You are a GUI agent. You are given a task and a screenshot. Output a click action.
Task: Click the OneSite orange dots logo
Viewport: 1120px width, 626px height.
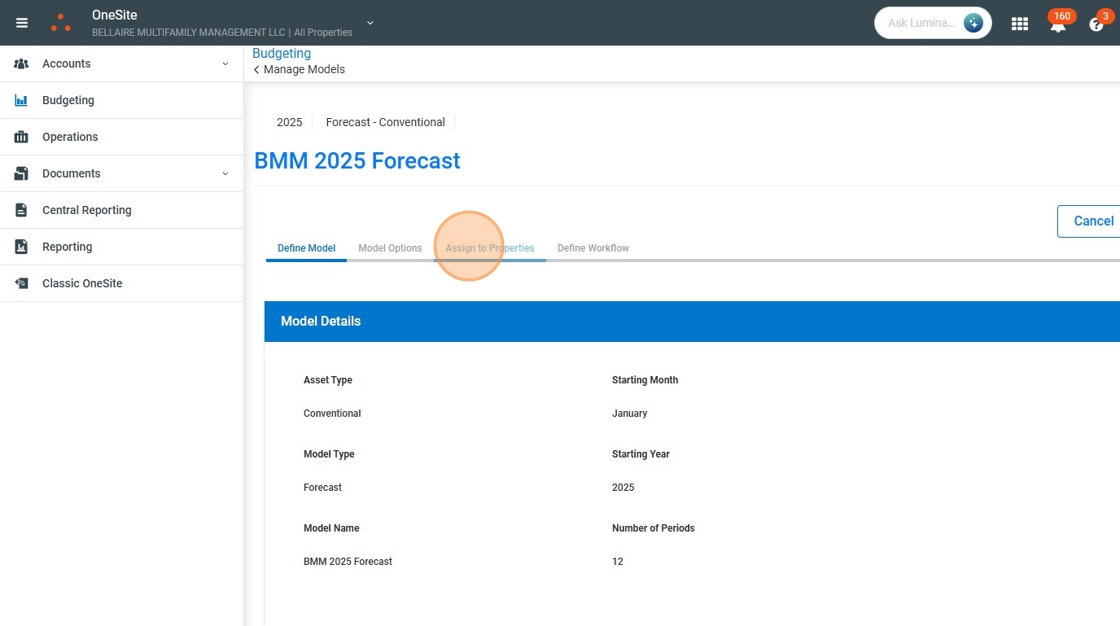61,23
